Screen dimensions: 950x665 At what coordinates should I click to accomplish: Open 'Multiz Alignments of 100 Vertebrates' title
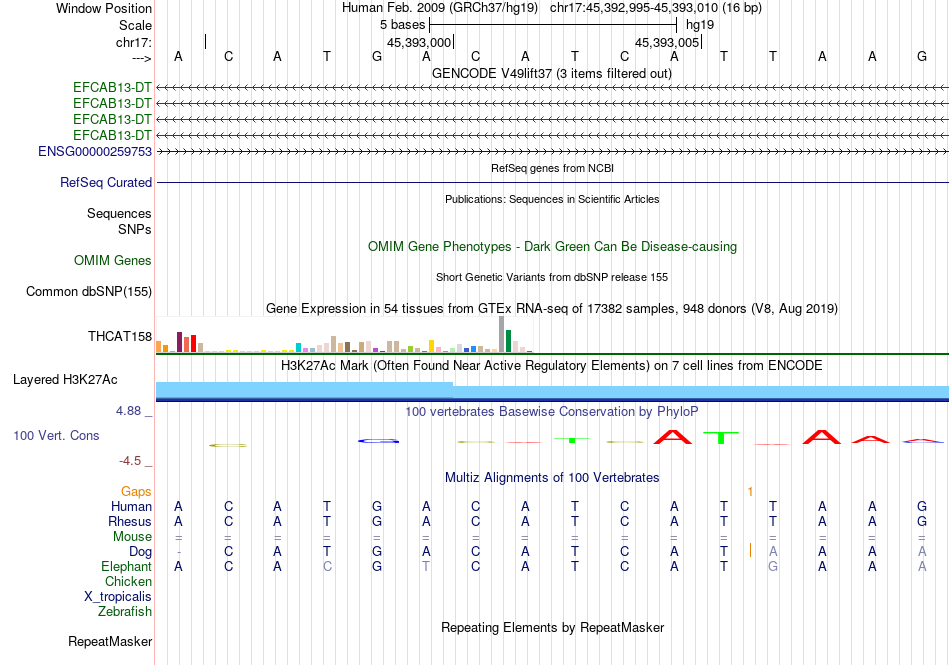coord(552,477)
